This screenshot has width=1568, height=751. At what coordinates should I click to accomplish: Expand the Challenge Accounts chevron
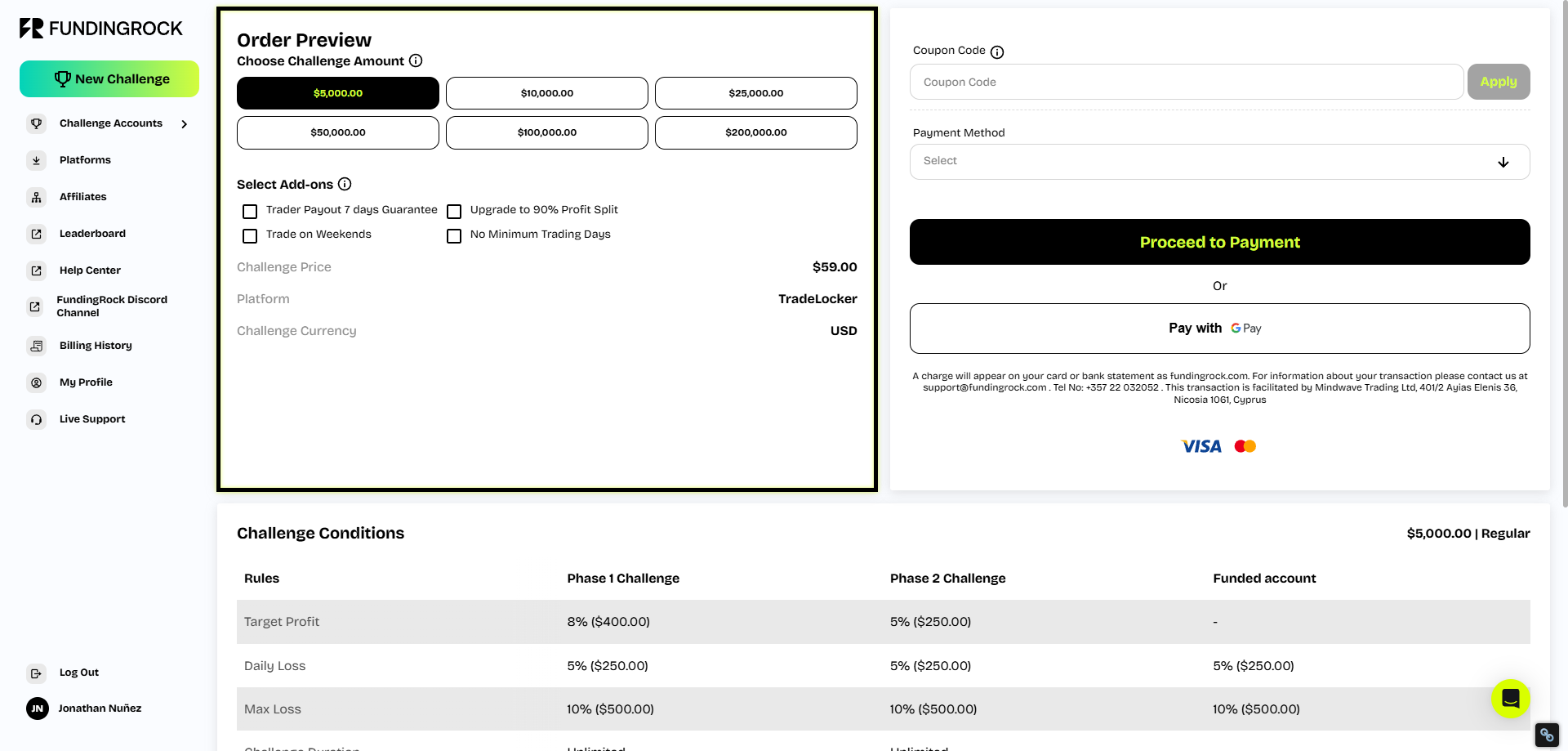[185, 124]
